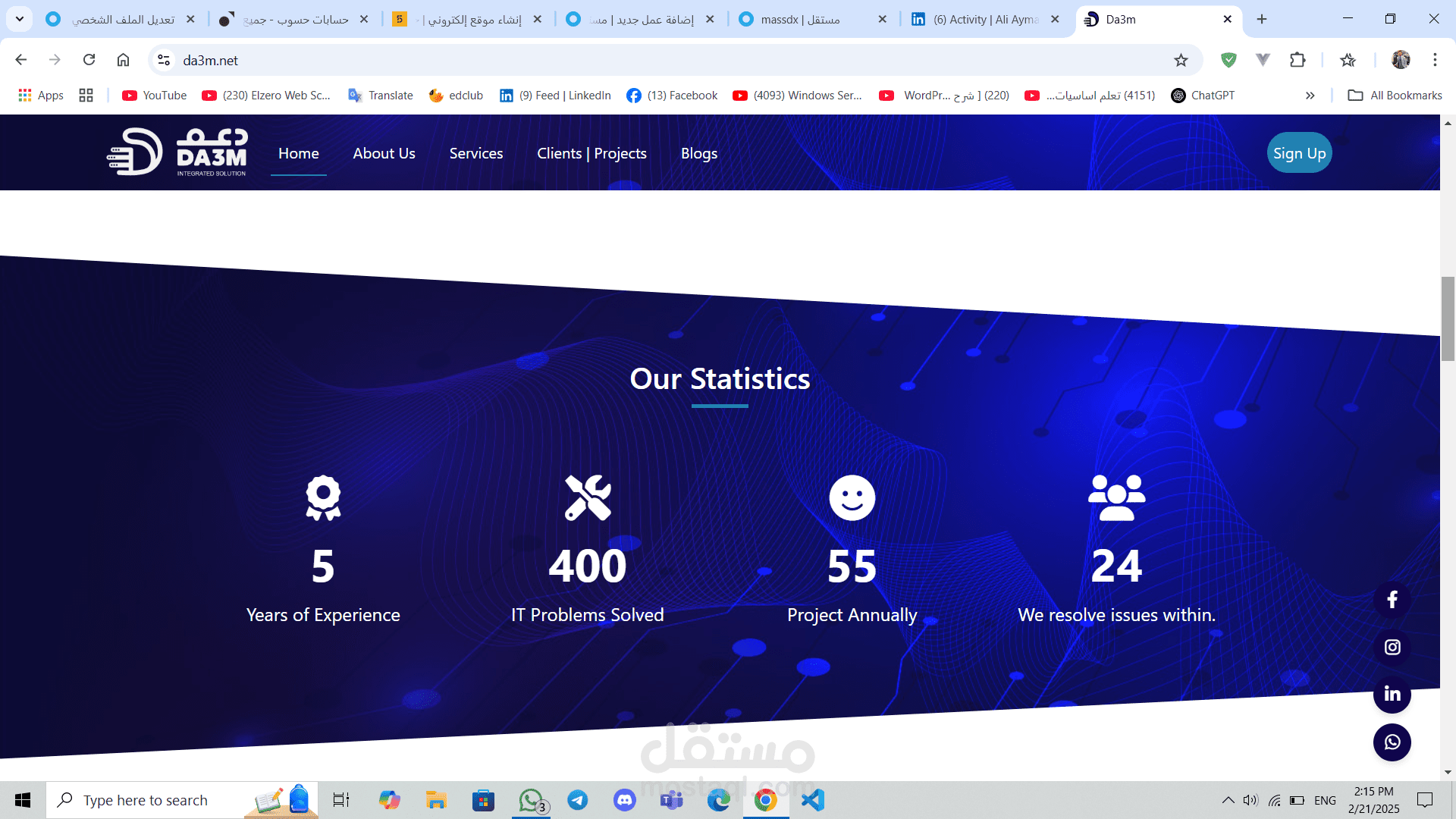This screenshot has height=819, width=1456.
Task: Click the Da3m logo in header
Action: [x=177, y=152]
